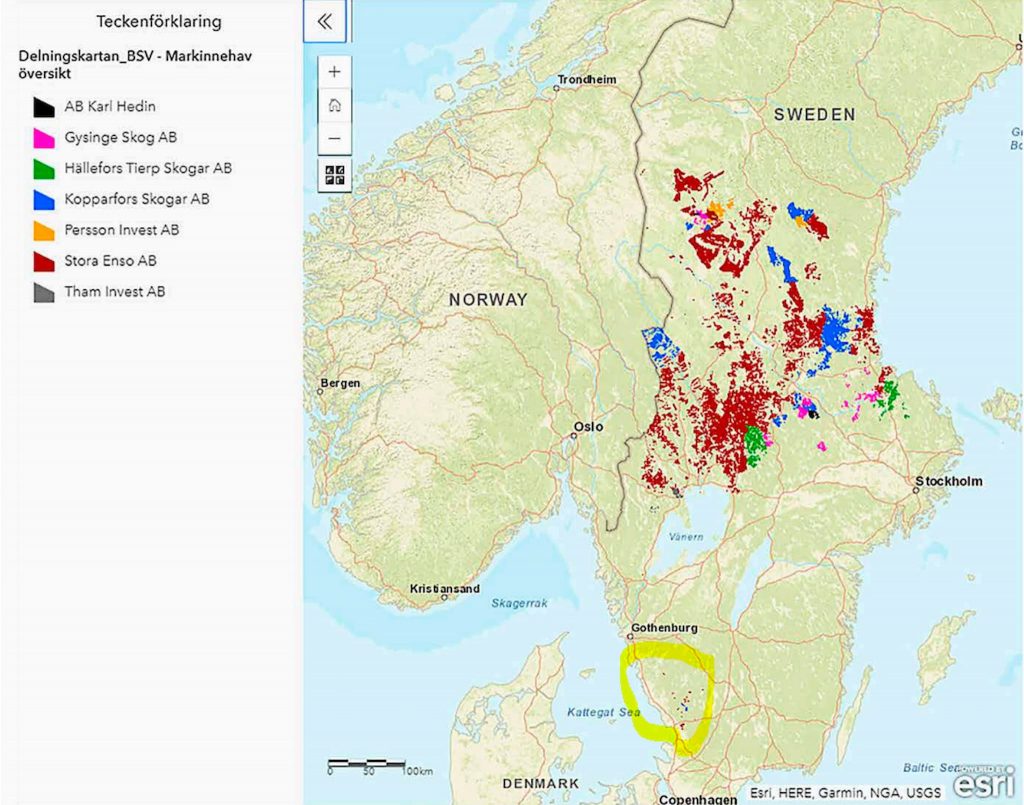Click the Gysinge Skog AB pink swatch
This screenshot has width=1024, height=805.
(44, 138)
